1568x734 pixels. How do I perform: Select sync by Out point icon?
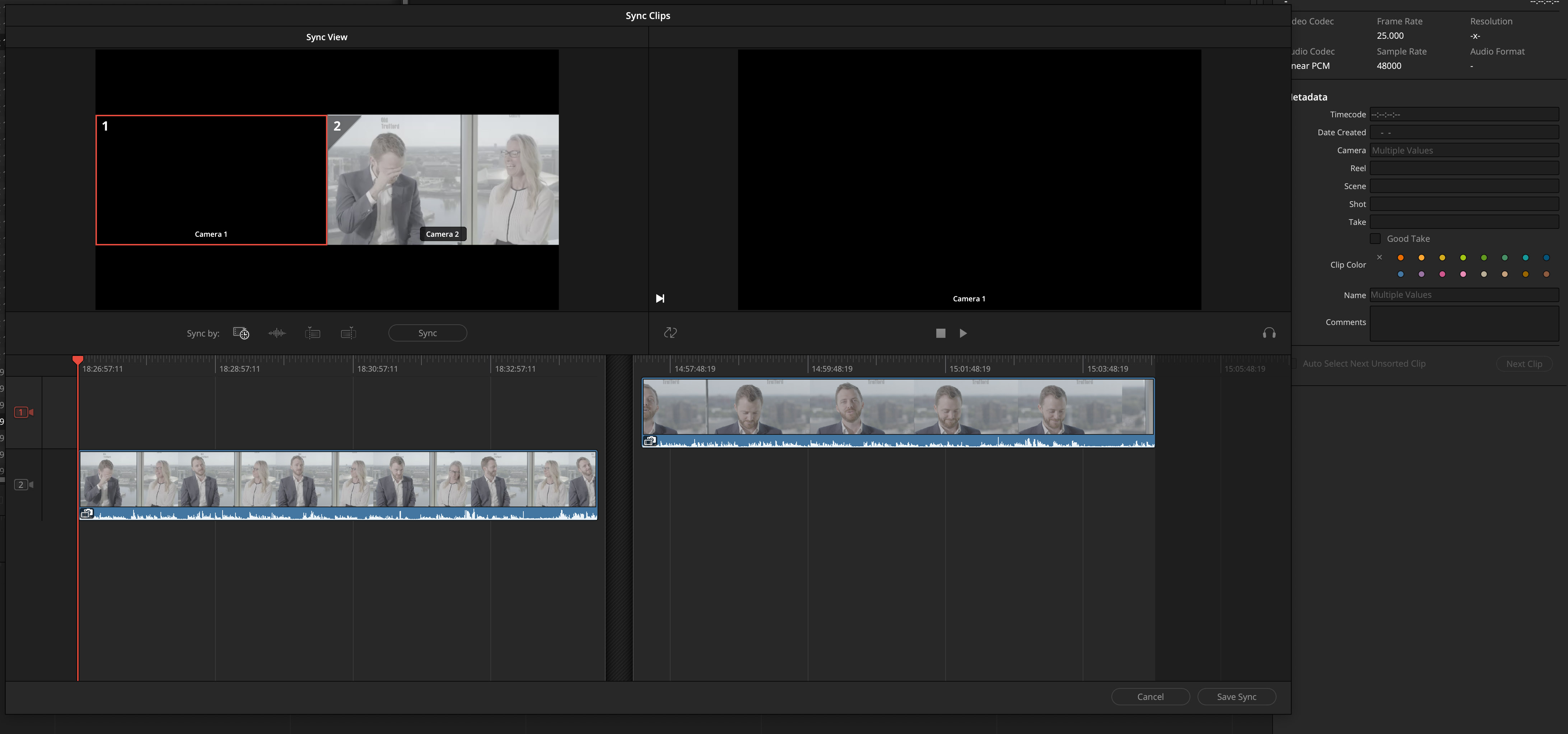348,333
